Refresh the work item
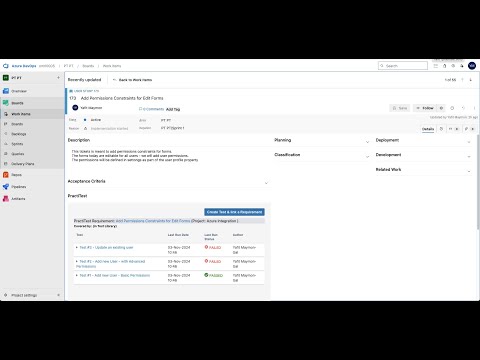The image size is (480, 360). pos(452,108)
